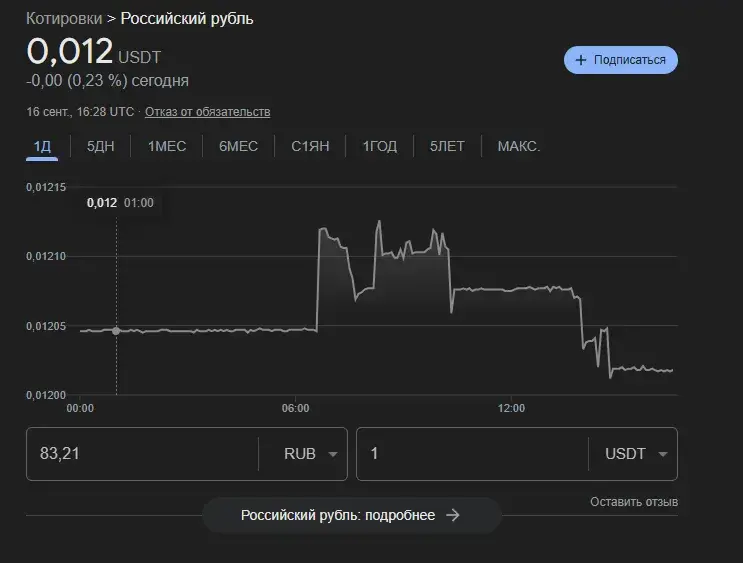Click the Котировки breadcrumb link
This screenshot has height=563, width=743.
[x=64, y=18]
